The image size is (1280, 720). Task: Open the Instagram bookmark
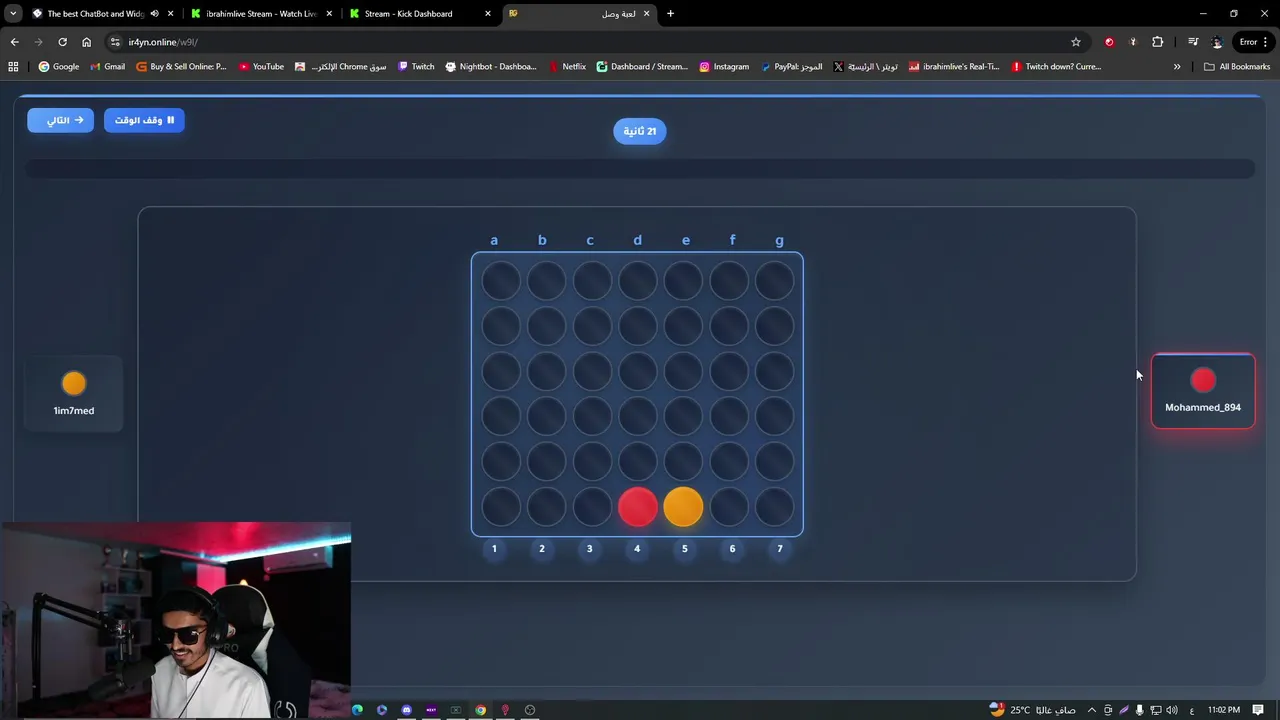(x=724, y=67)
